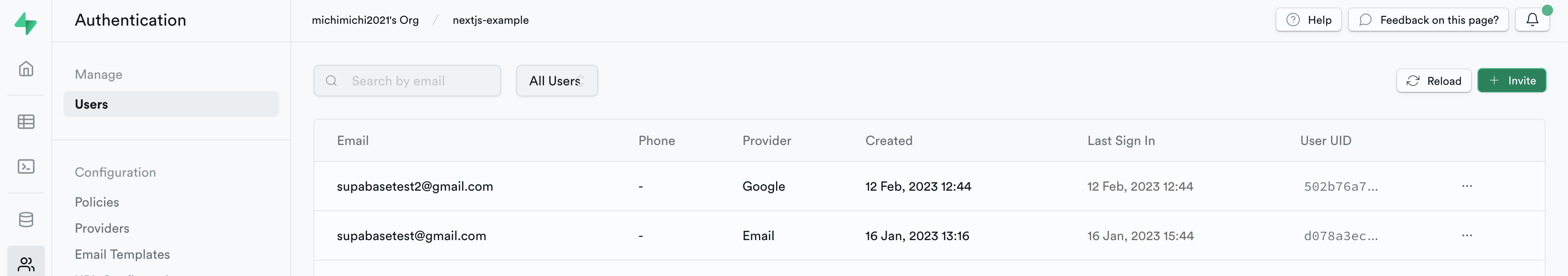This screenshot has height=276, width=1568.
Task: Expand the All Users filter dropdown
Action: point(556,81)
